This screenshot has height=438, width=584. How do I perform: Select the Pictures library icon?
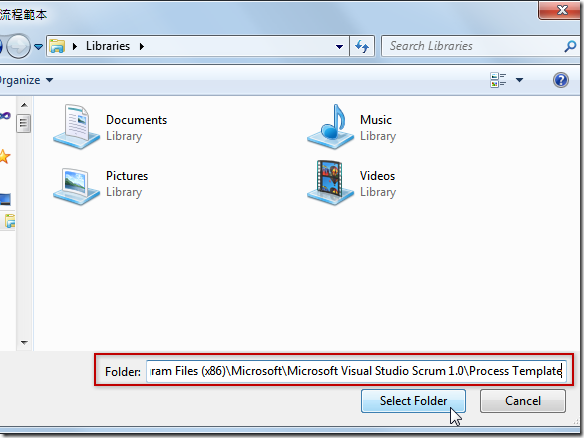tap(76, 185)
